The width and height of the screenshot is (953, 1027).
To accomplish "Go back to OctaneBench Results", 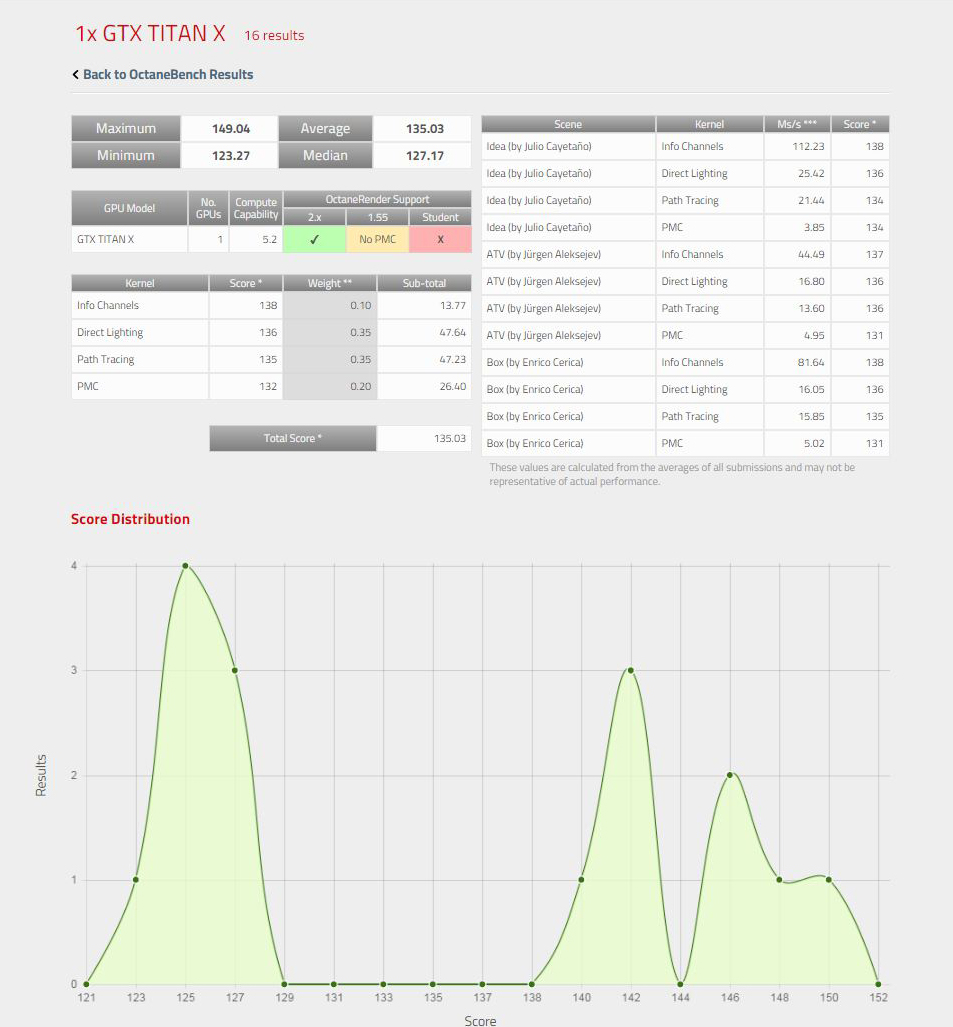I will (x=168, y=75).
